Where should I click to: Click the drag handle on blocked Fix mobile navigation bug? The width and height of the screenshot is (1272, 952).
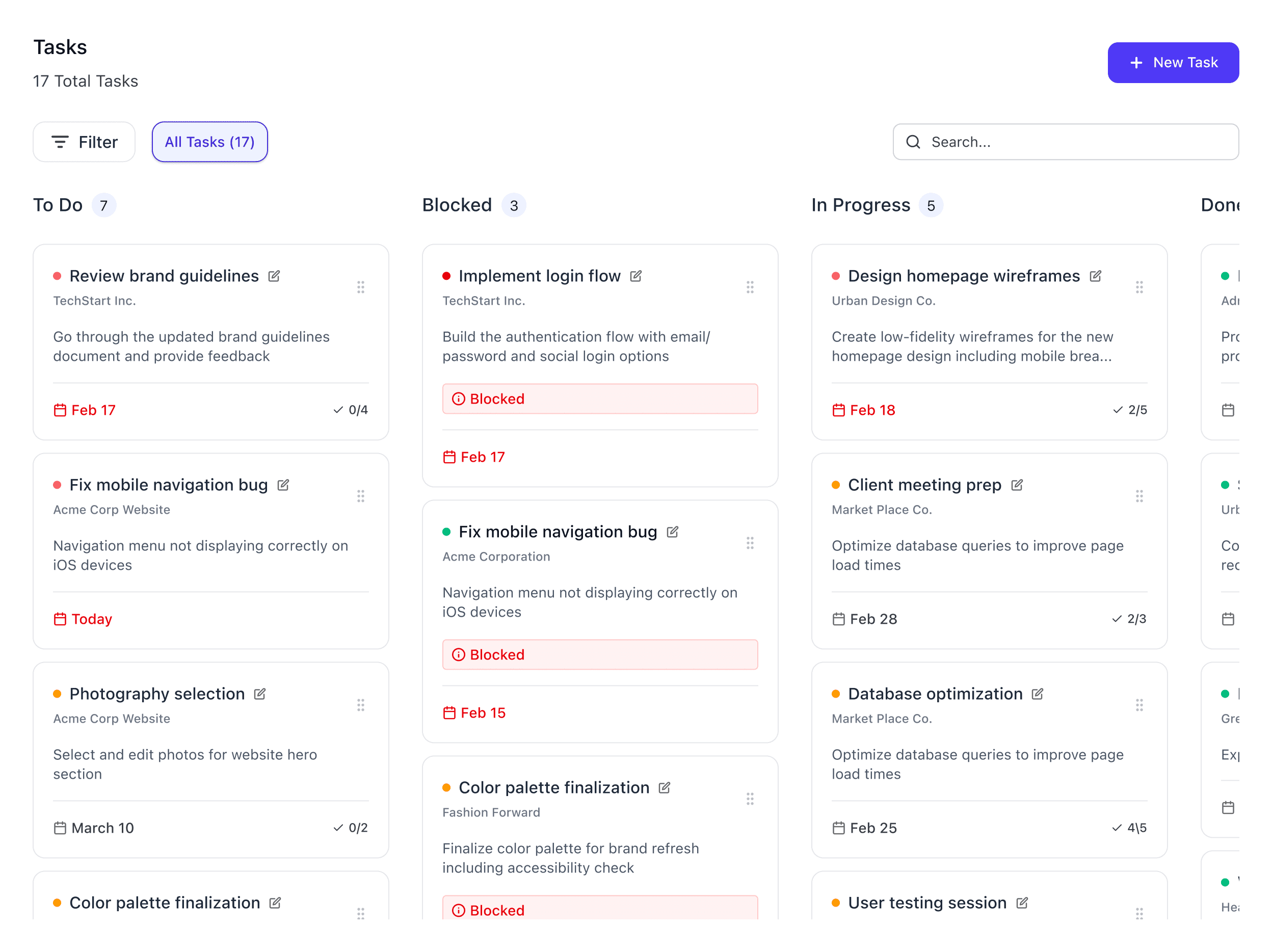pos(750,543)
